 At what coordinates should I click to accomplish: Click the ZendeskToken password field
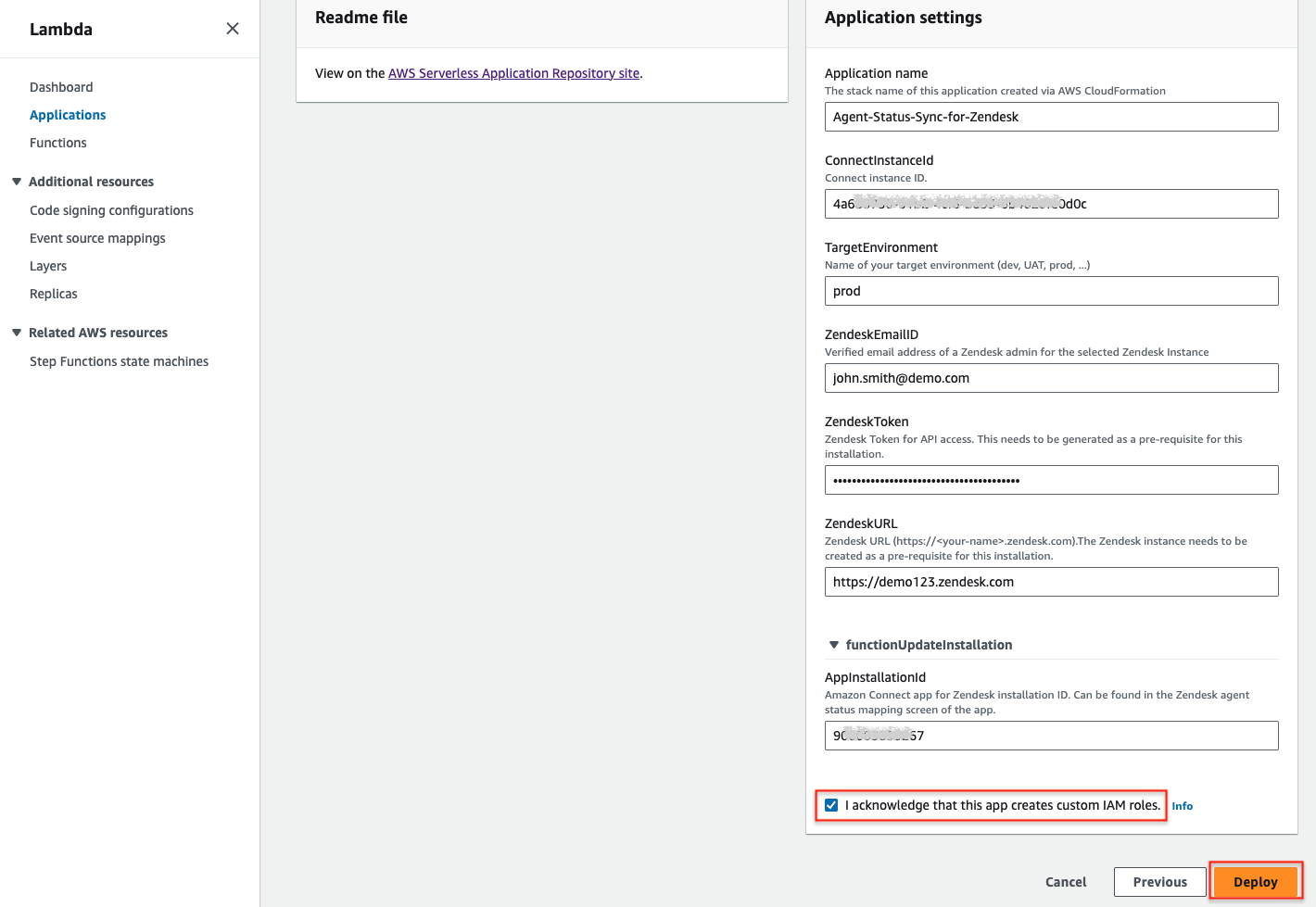[x=1051, y=480]
